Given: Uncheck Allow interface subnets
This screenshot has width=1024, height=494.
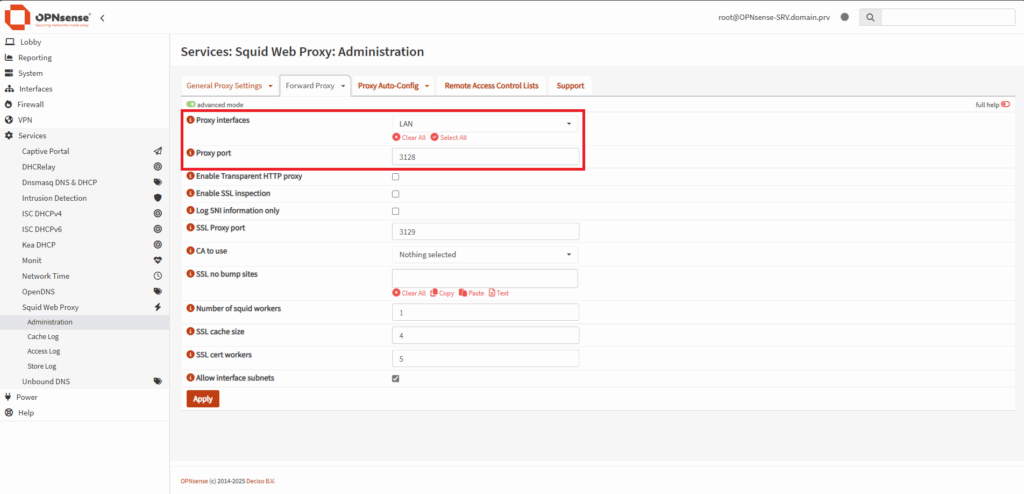Looking at the screenshot, I should point(395,378).
